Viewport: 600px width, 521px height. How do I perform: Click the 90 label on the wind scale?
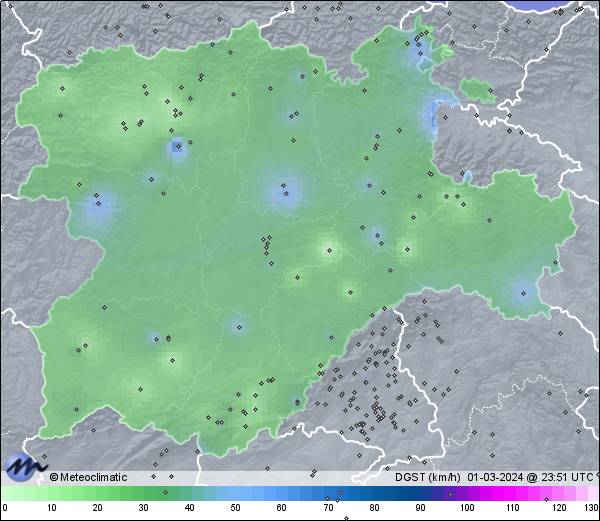point(420,508)
